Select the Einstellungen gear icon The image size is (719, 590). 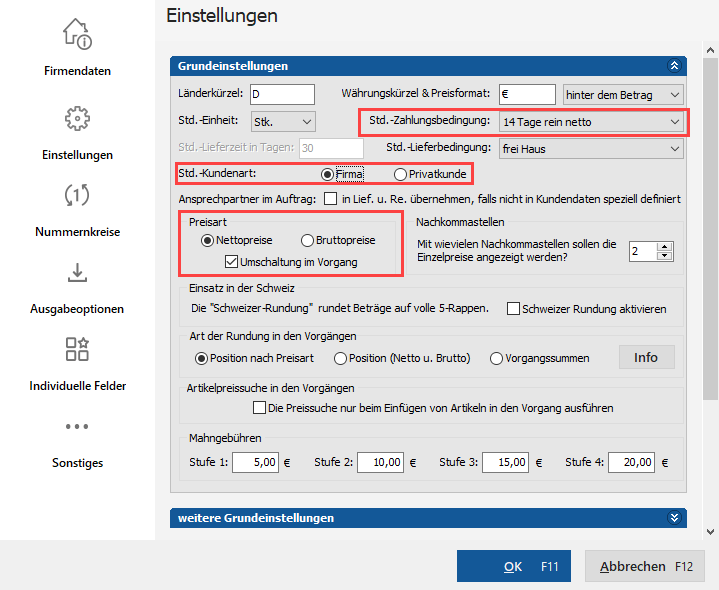(x=77, y=118)
